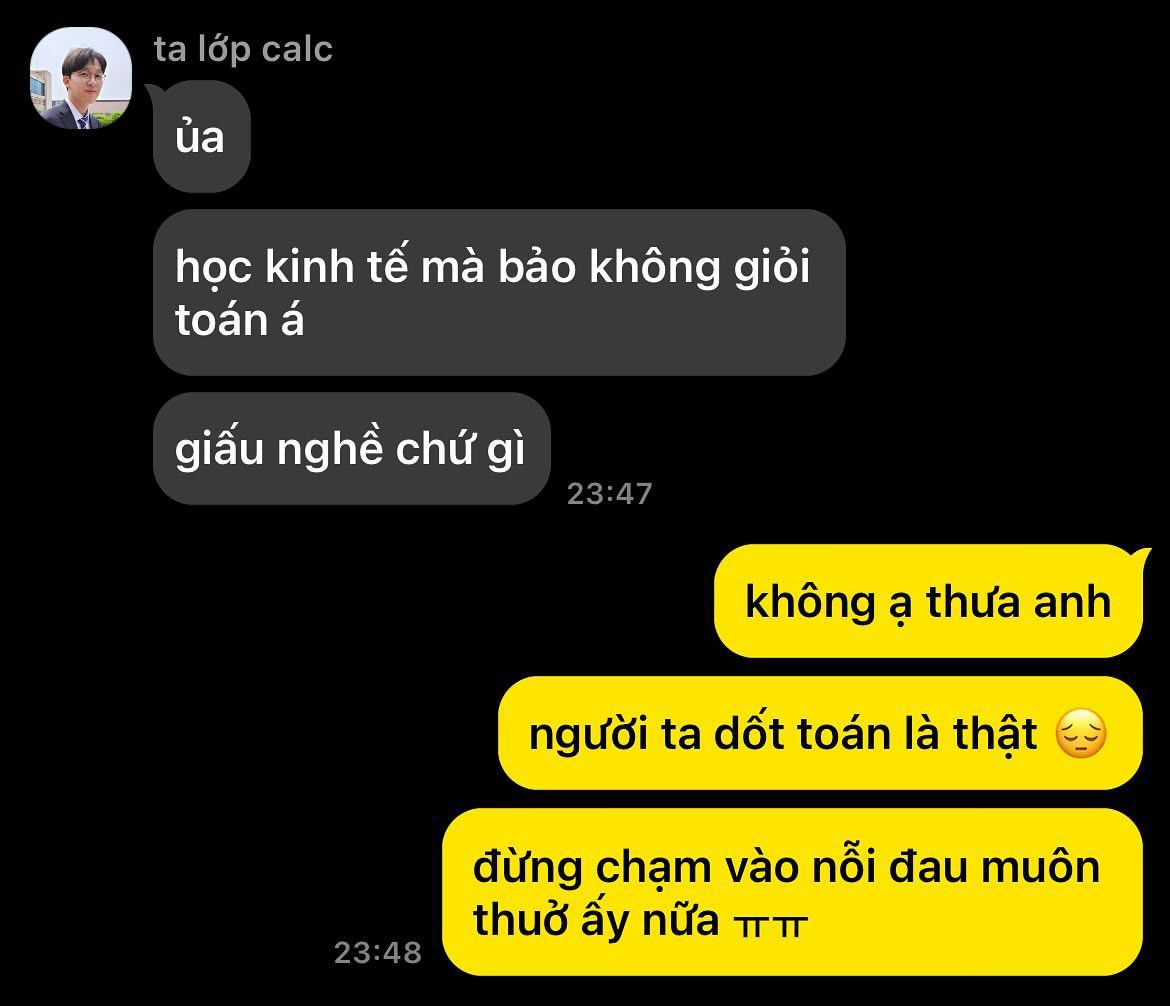Image resolution: width=1170 pixels, height=1006 pixels.
Task: Select the "ủa" message bubble
Action: pos(201,137)
